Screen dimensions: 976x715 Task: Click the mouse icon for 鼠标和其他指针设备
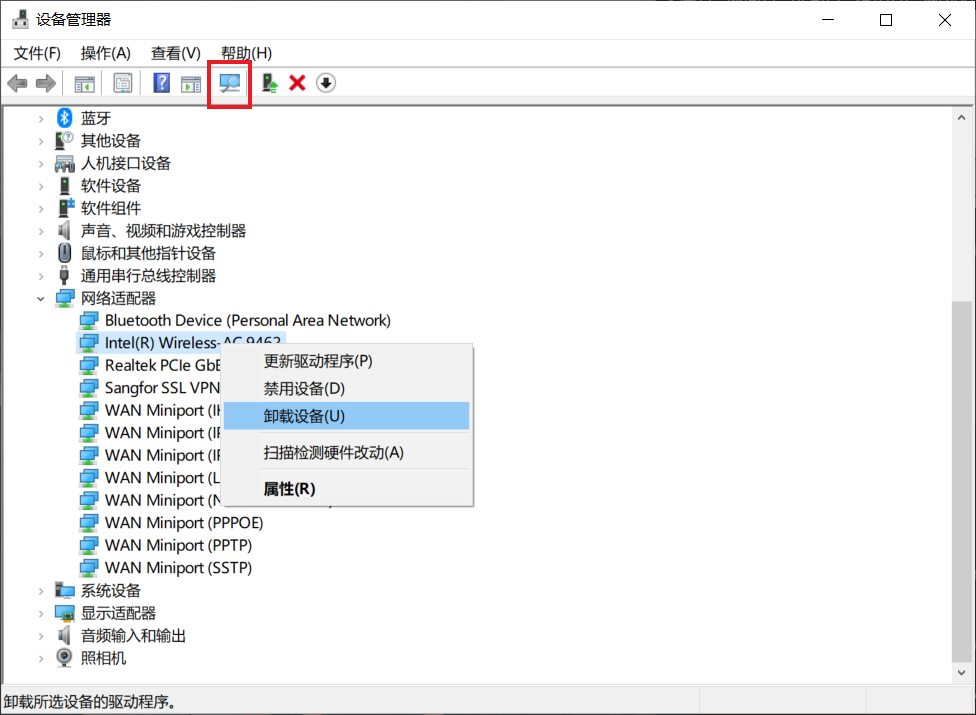(x=65, y=253)
